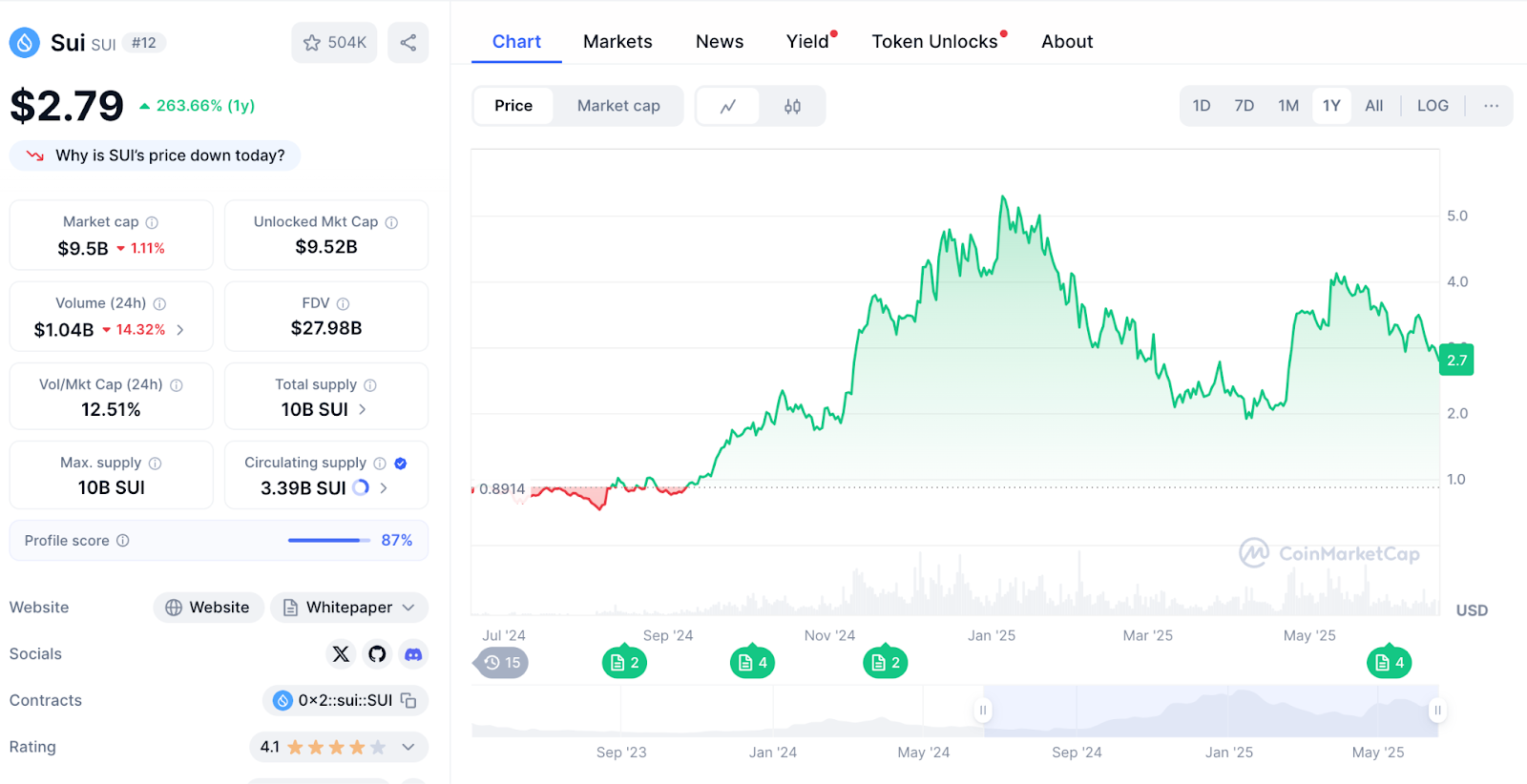
Task: Open the News tab
Action: [720, 42]
